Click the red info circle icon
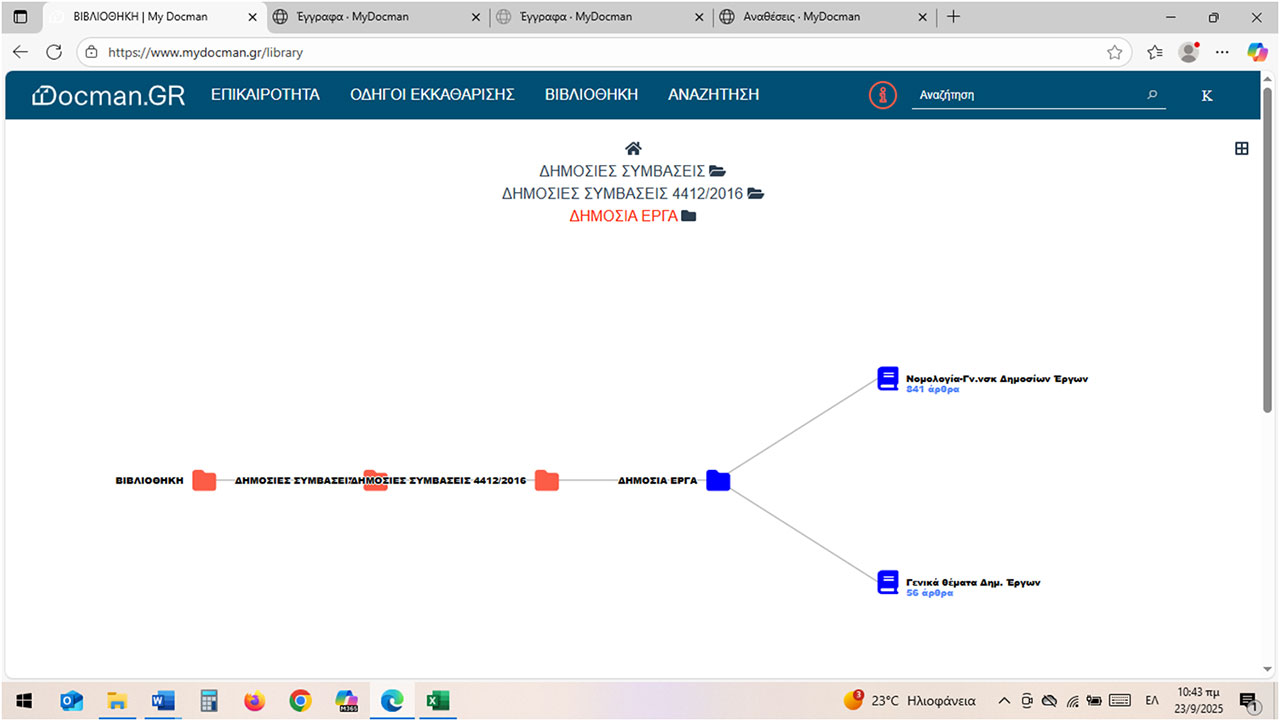This screenshot has width=1280, height=721. [882, 95]
